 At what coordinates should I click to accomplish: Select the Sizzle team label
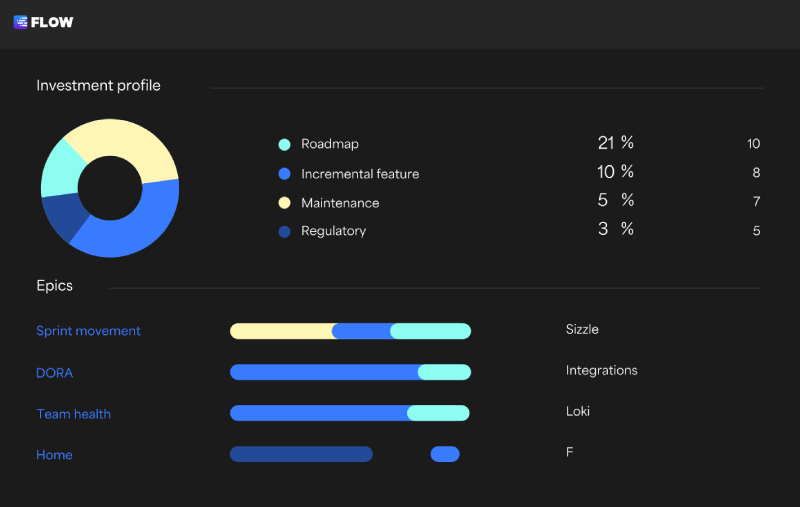[582, 329]
